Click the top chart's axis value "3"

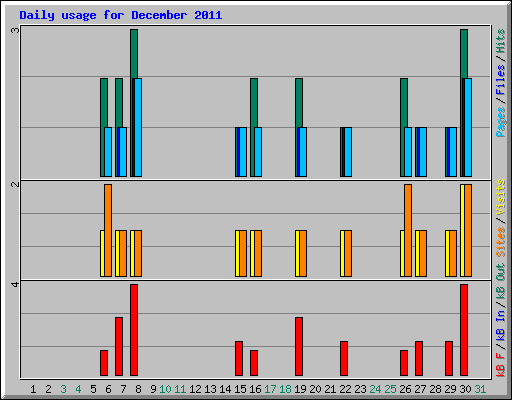click(15, 31)
